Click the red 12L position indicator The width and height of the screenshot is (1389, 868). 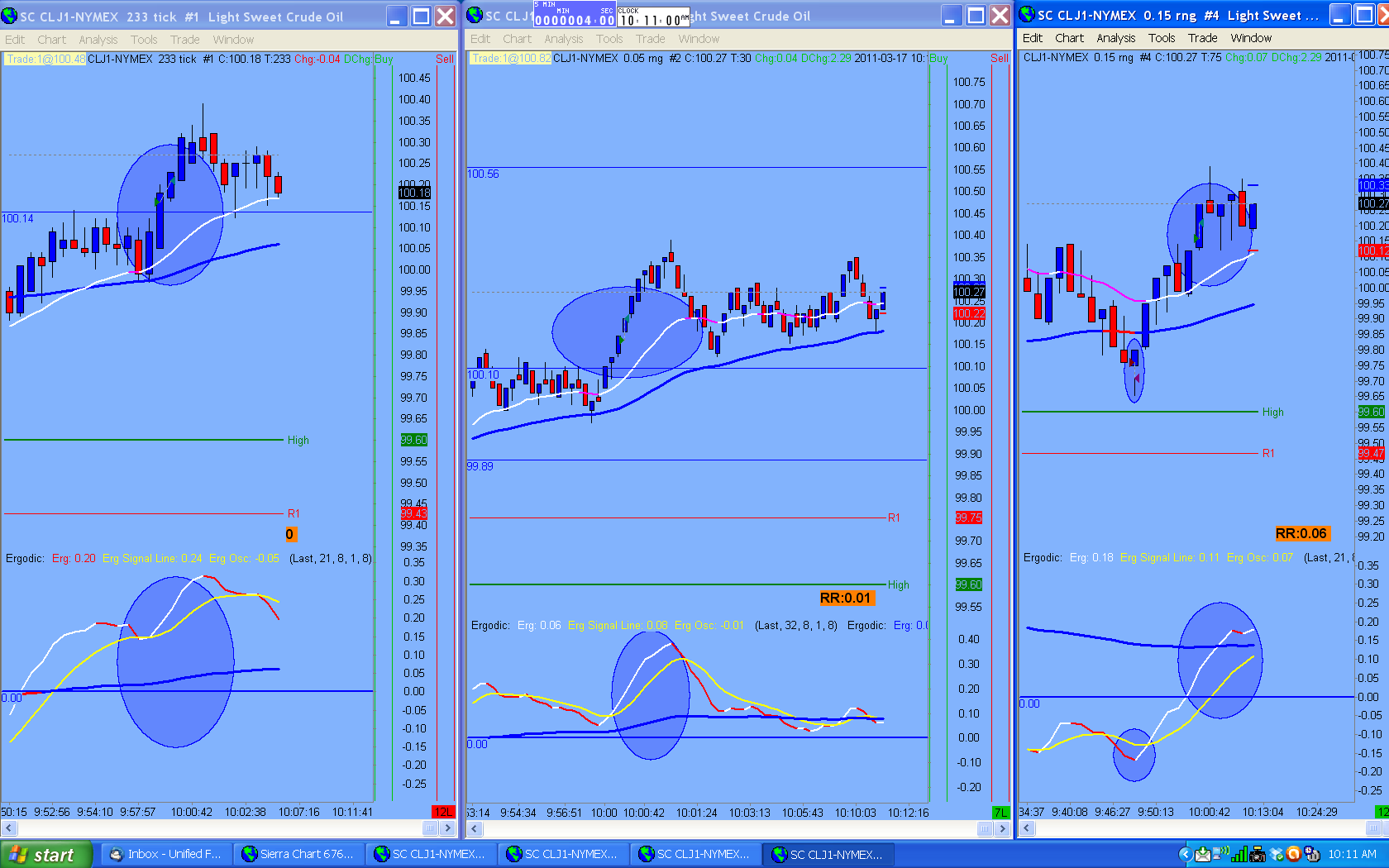(x=443, y=812)
